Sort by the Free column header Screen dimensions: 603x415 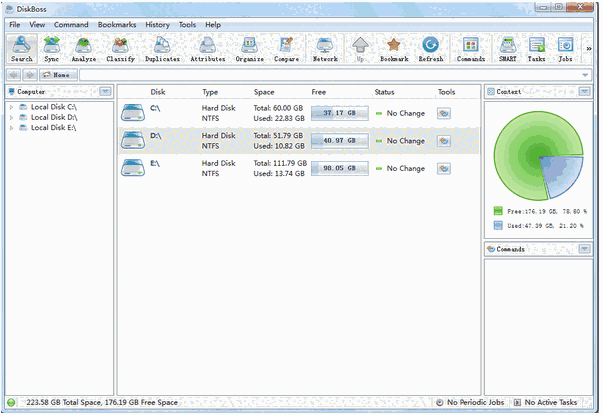click(x=318, y=92)
